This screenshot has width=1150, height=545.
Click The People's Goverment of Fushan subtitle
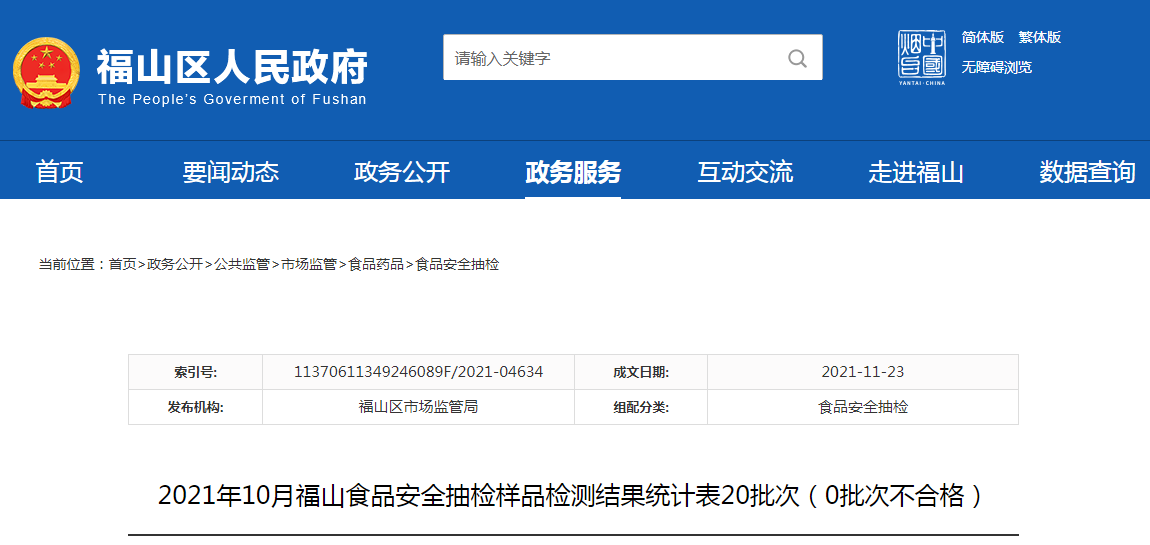[x=232, y=100]
